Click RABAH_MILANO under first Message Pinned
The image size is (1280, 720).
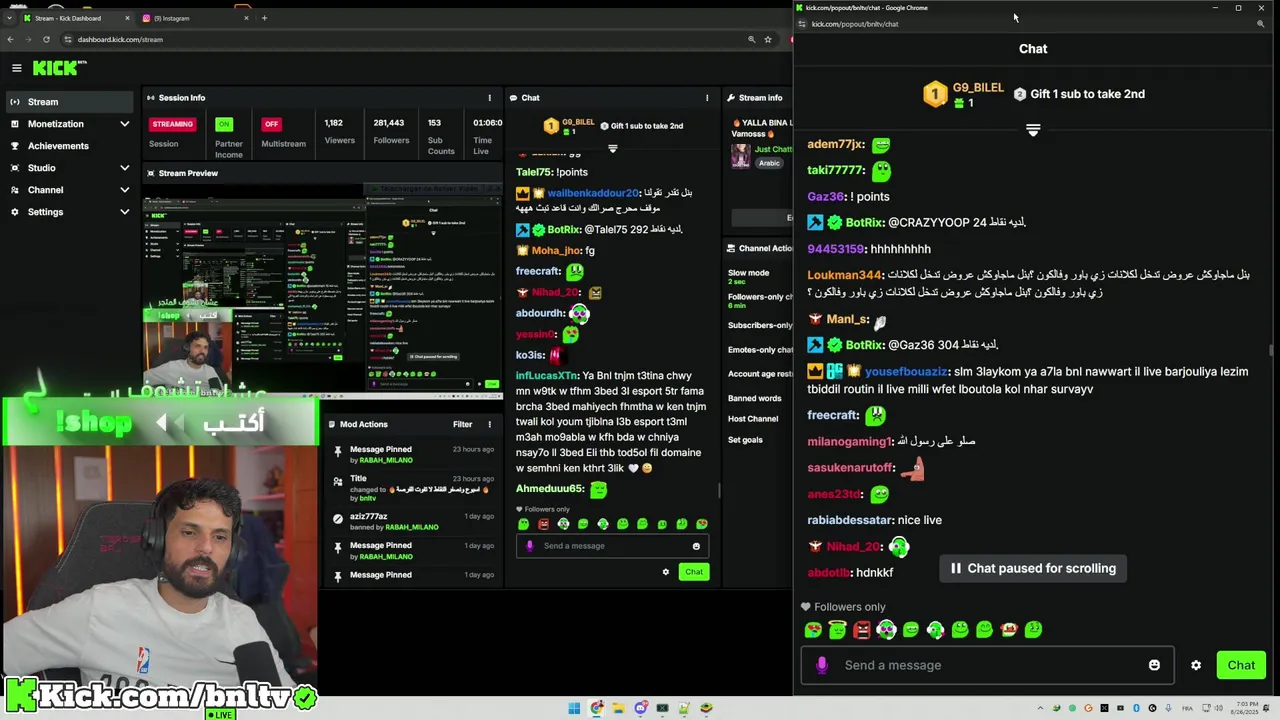coord(385,460)
